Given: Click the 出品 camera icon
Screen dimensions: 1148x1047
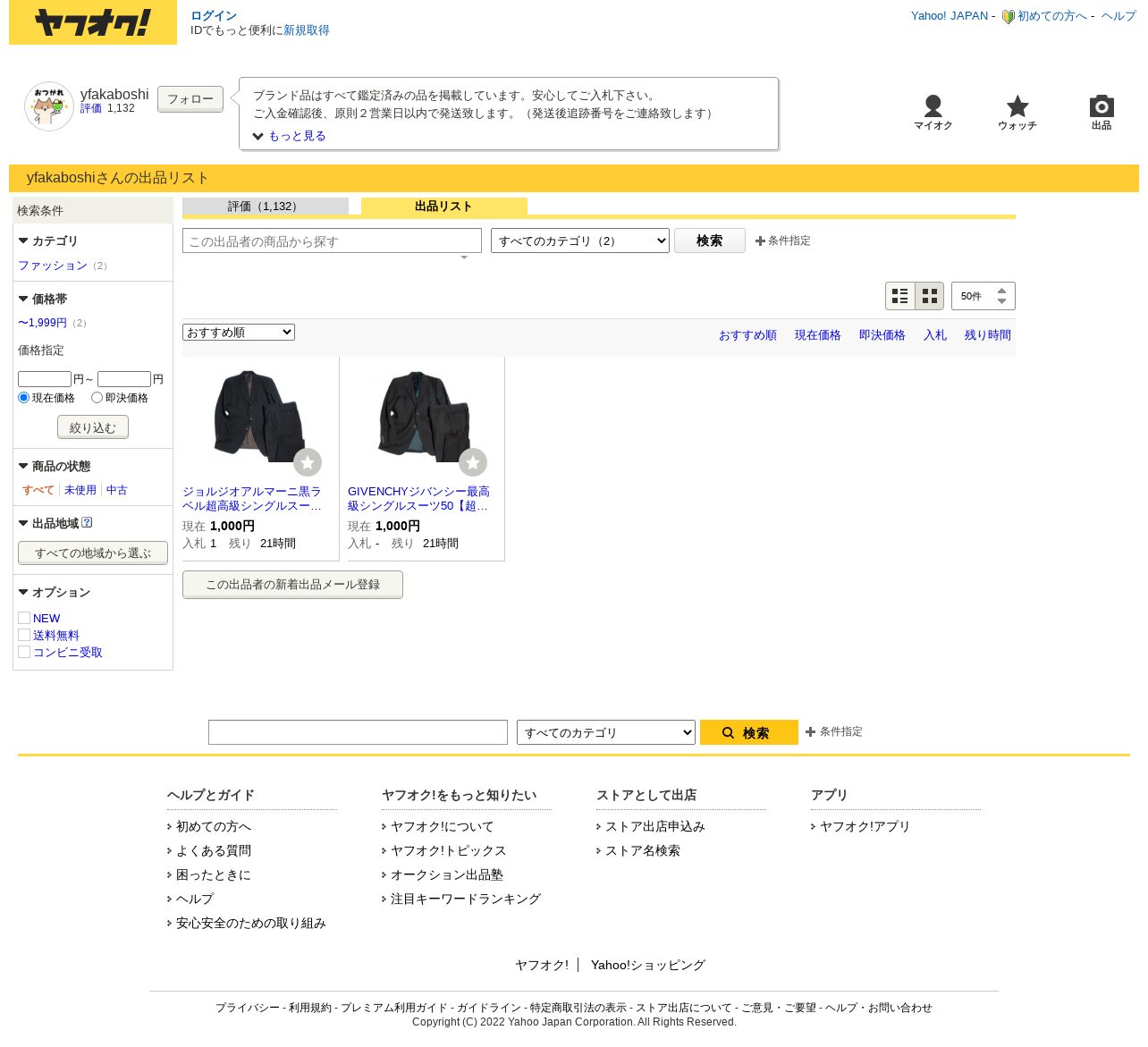Looking at the screenshot, I should [1102, 106].
